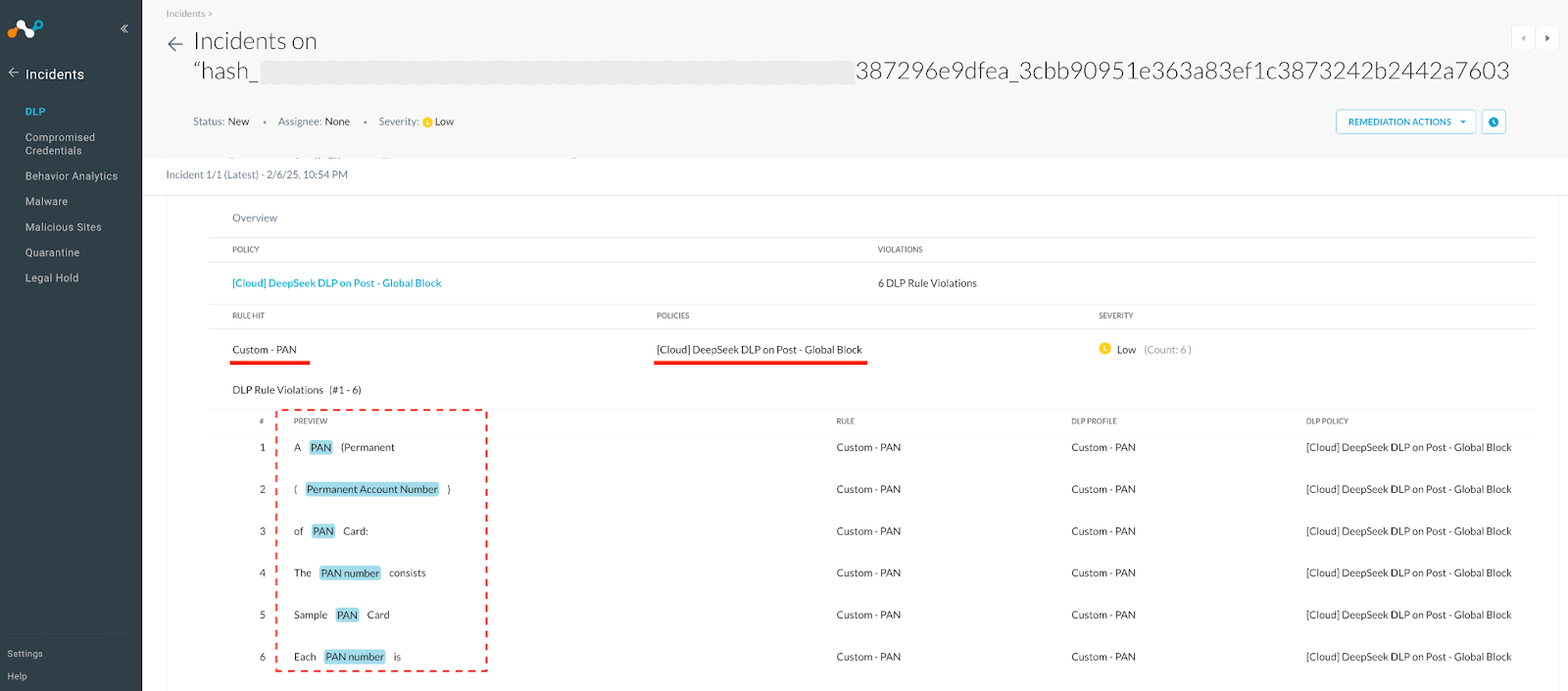The image size is (1568, 691).
Task: Click the Count: 6 text
Action: coord(1167,350)
